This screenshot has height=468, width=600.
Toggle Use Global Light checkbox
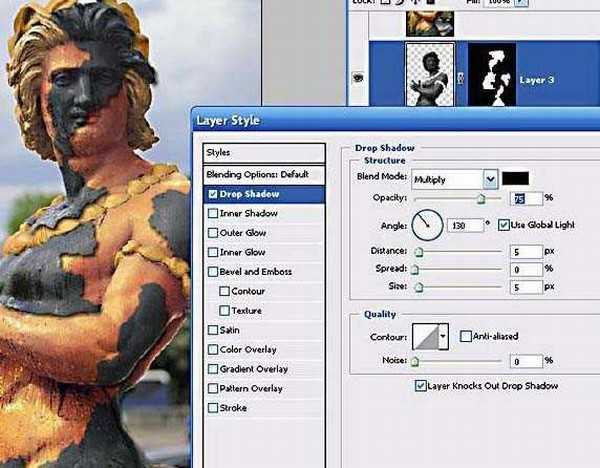click(503, 225)
